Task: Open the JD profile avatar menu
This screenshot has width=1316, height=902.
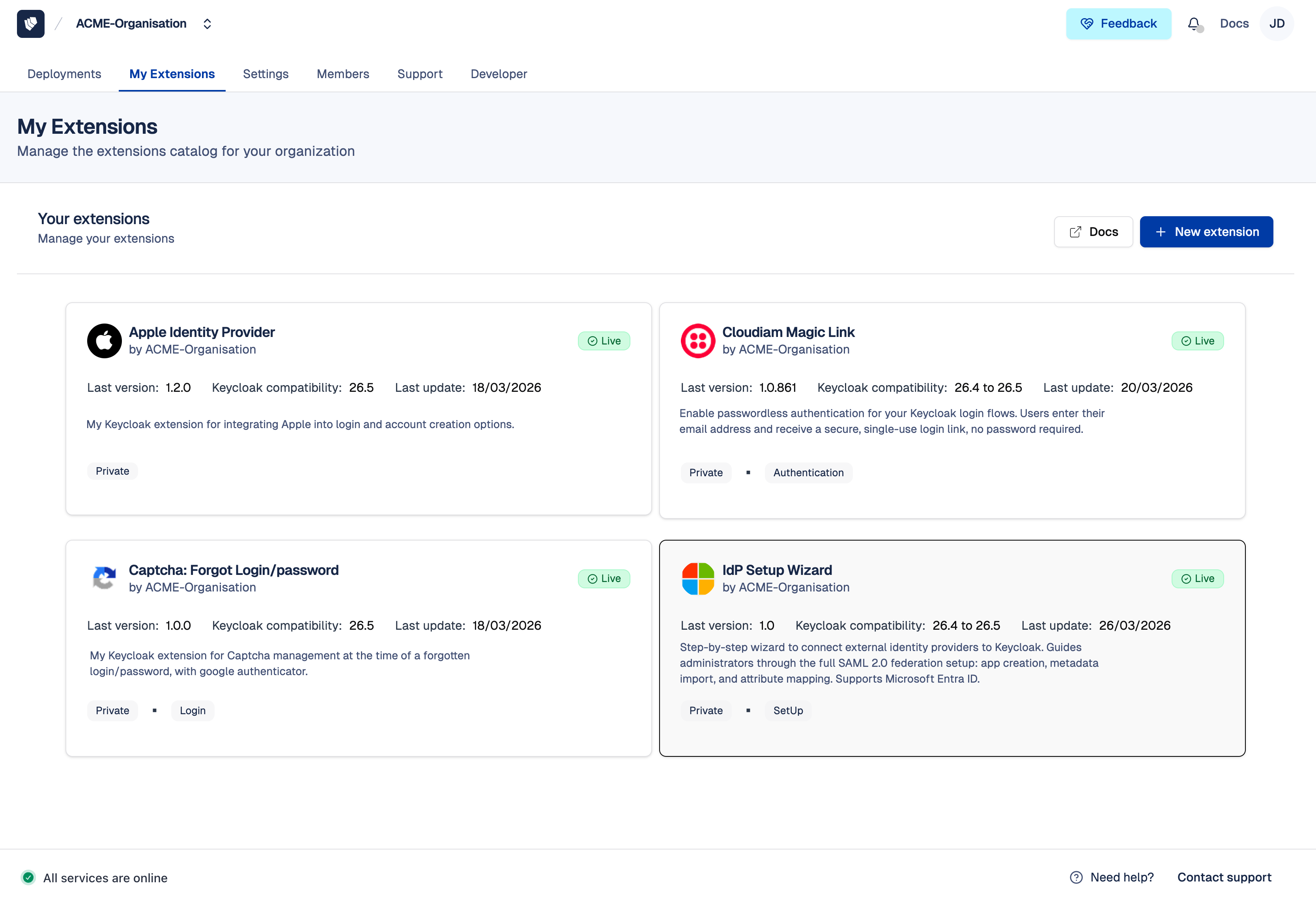Action: tap(1277, 23)
